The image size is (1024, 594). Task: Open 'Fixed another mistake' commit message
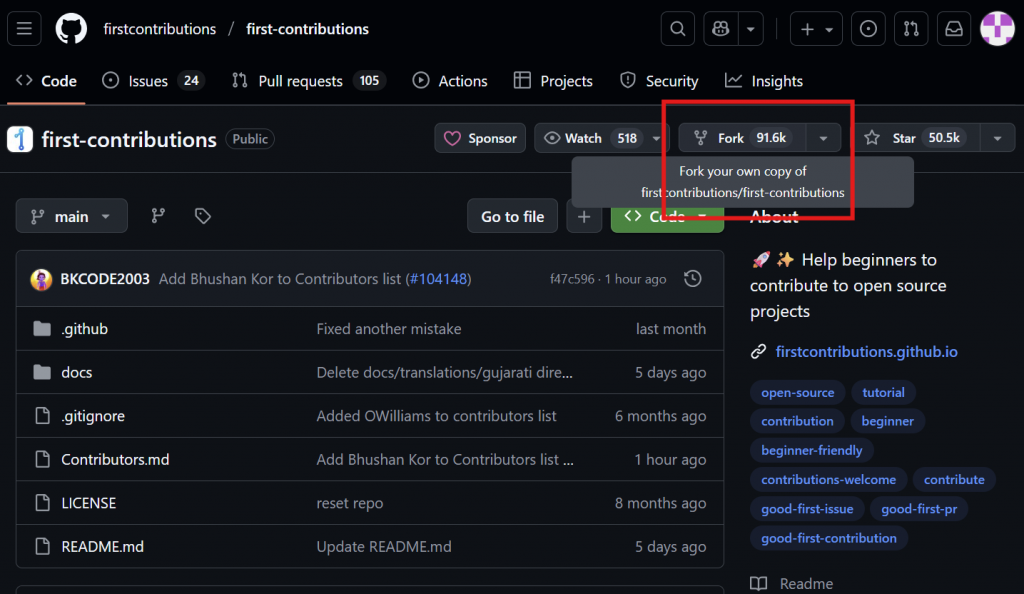click(x=389, y=329)
